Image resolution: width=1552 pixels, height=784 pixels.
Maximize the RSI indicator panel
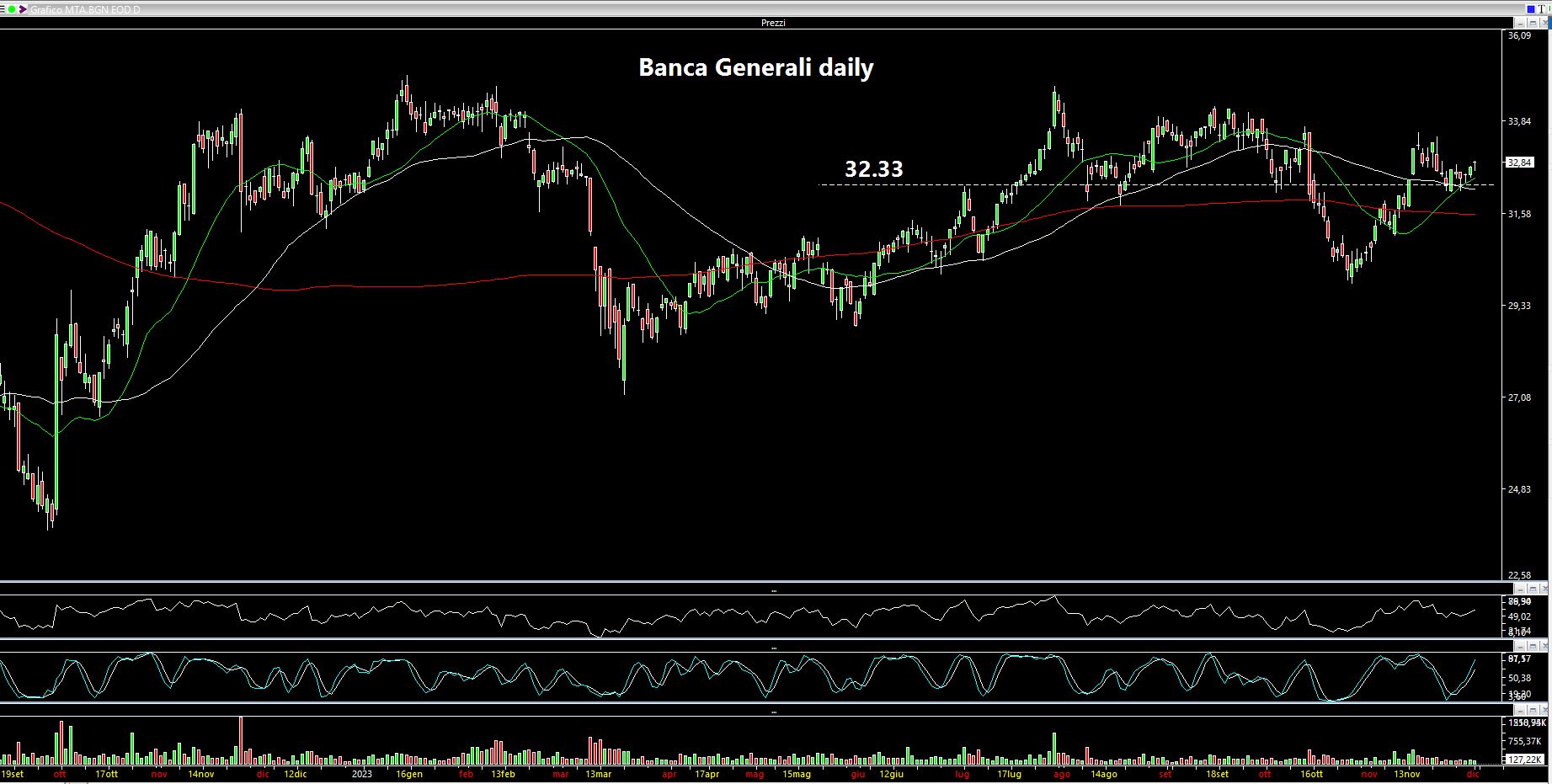click(1533, 589)
